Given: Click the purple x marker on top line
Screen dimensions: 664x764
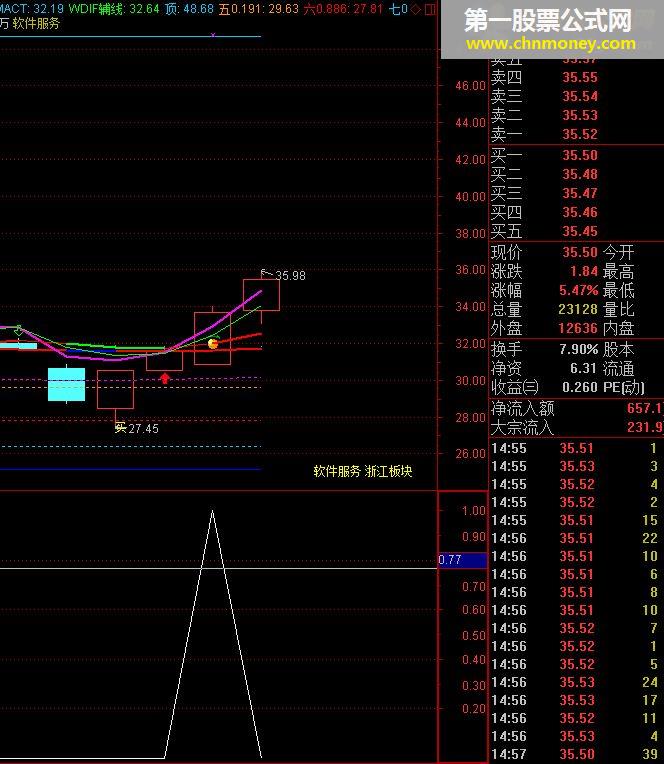Looking at the screenshot, I should click(x=213, y=35).
